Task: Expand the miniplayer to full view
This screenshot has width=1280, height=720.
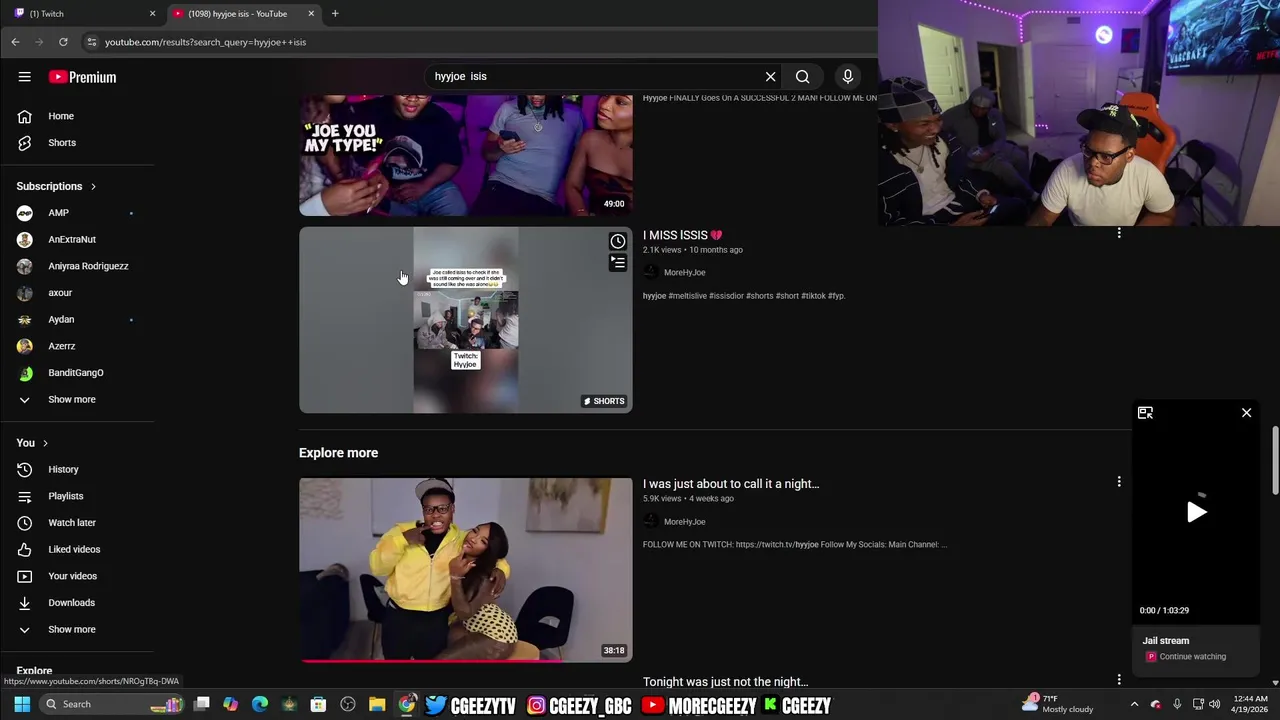Action: (x=1145, y=413)
